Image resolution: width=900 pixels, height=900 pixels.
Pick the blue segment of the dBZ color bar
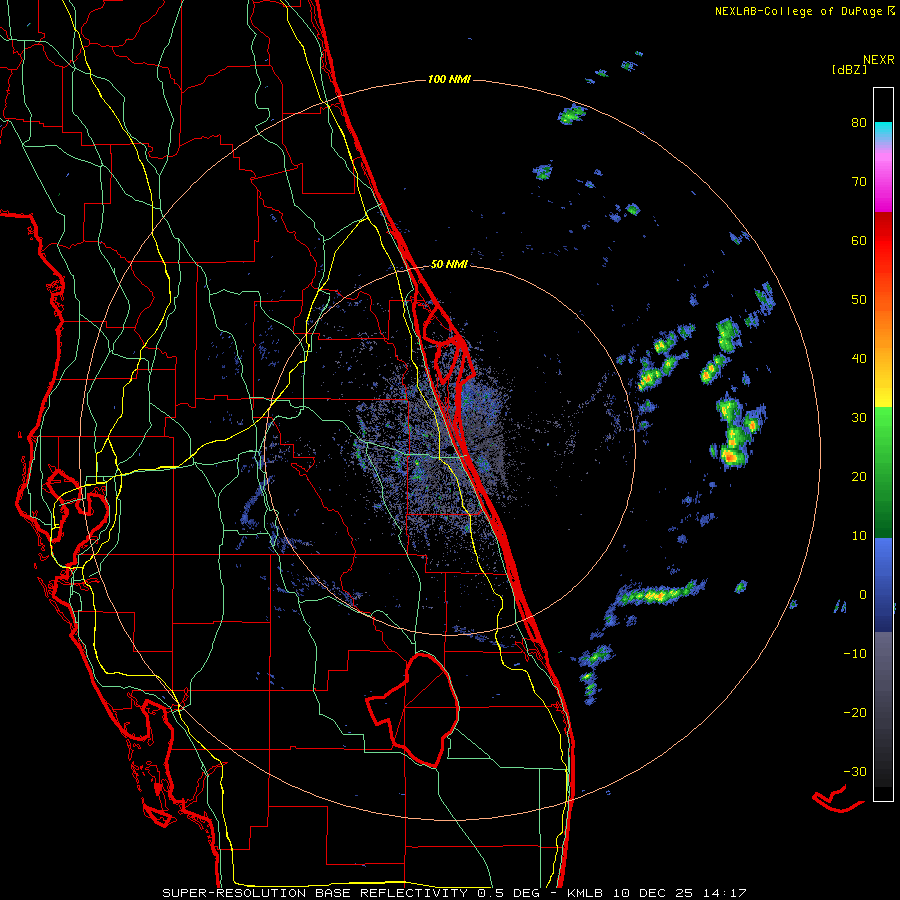[x=883, y=585]
